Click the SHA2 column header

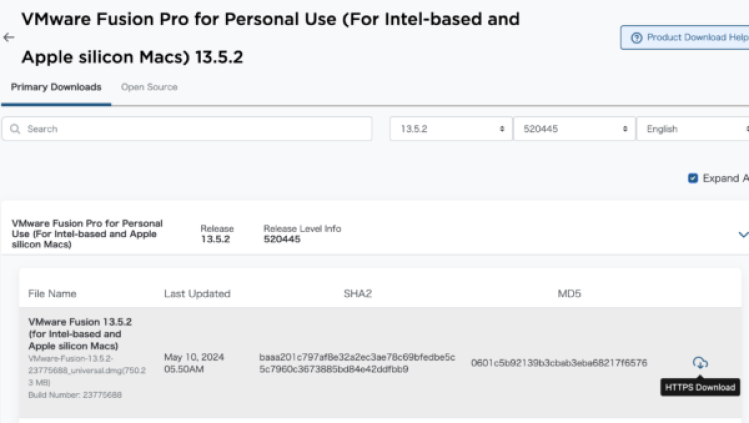point(357,294)
